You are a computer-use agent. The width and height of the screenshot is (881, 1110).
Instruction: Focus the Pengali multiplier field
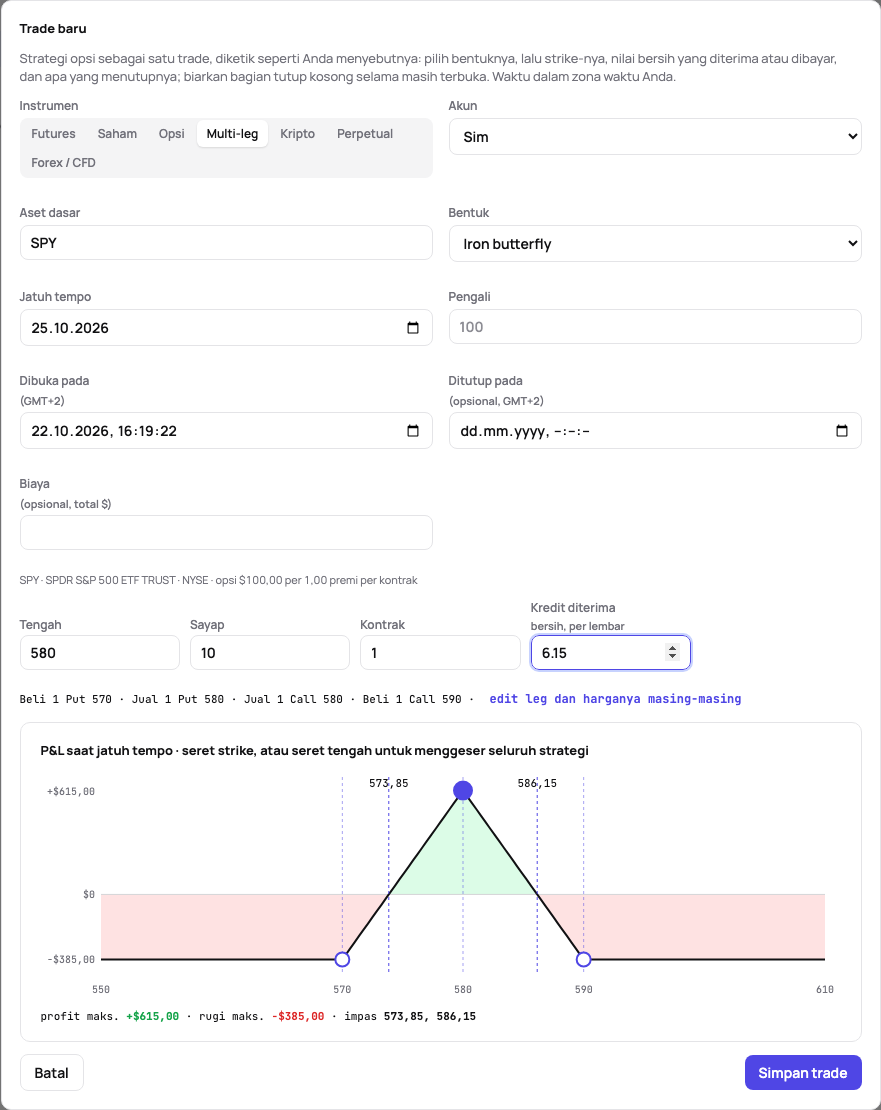coord(655,327)
